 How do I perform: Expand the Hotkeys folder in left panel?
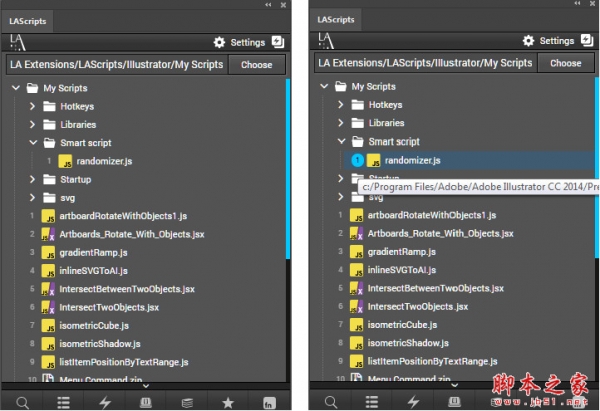click(x=33, y=106)
